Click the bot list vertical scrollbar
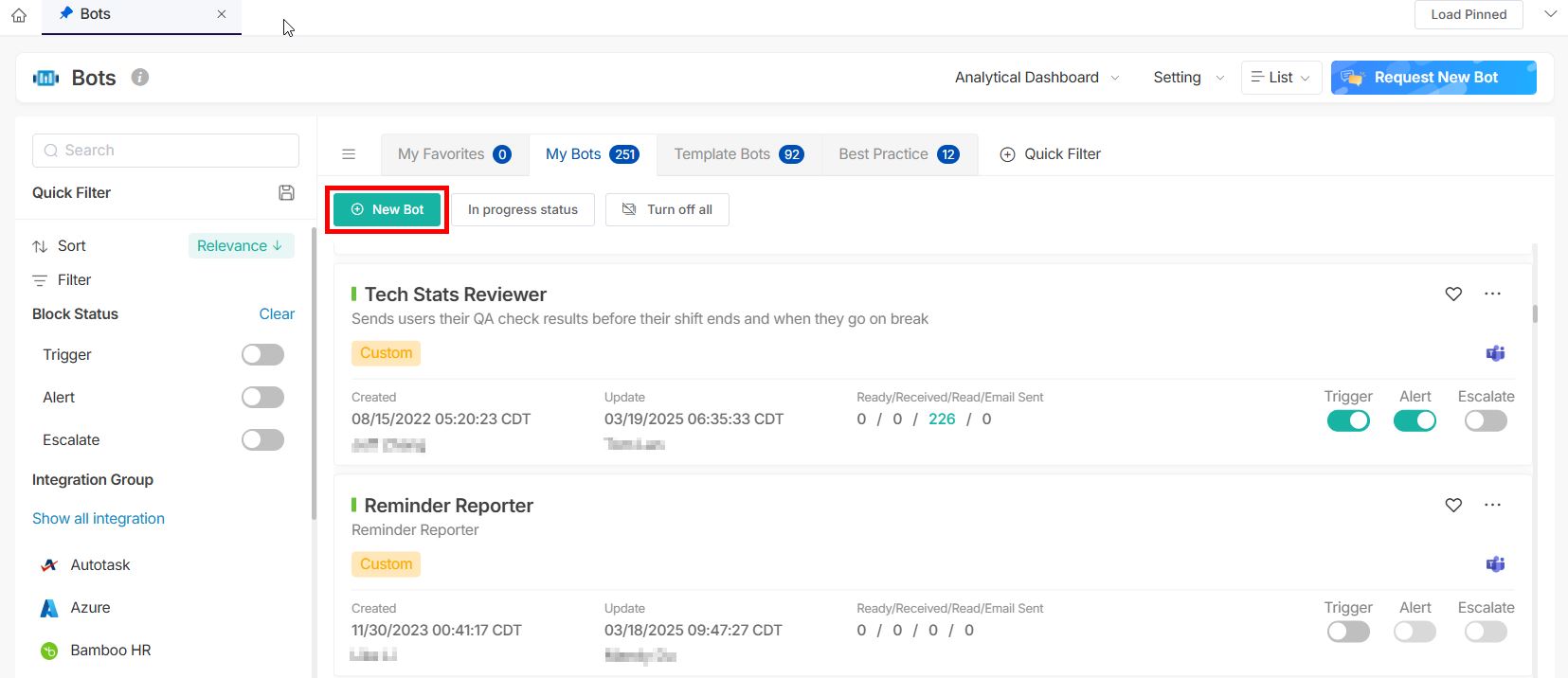1568x678 pixels. (x=1534, y=313)
